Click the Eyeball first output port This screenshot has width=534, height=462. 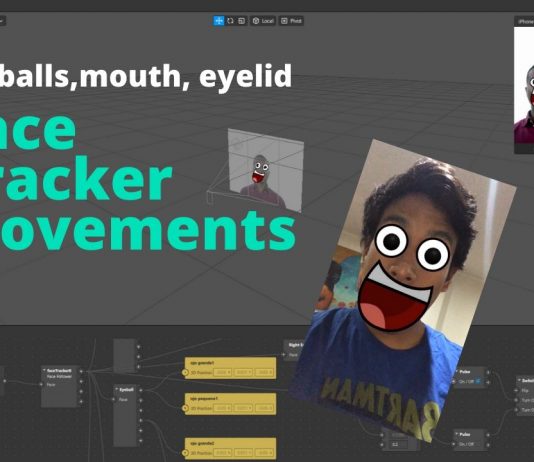pos(140,390)
